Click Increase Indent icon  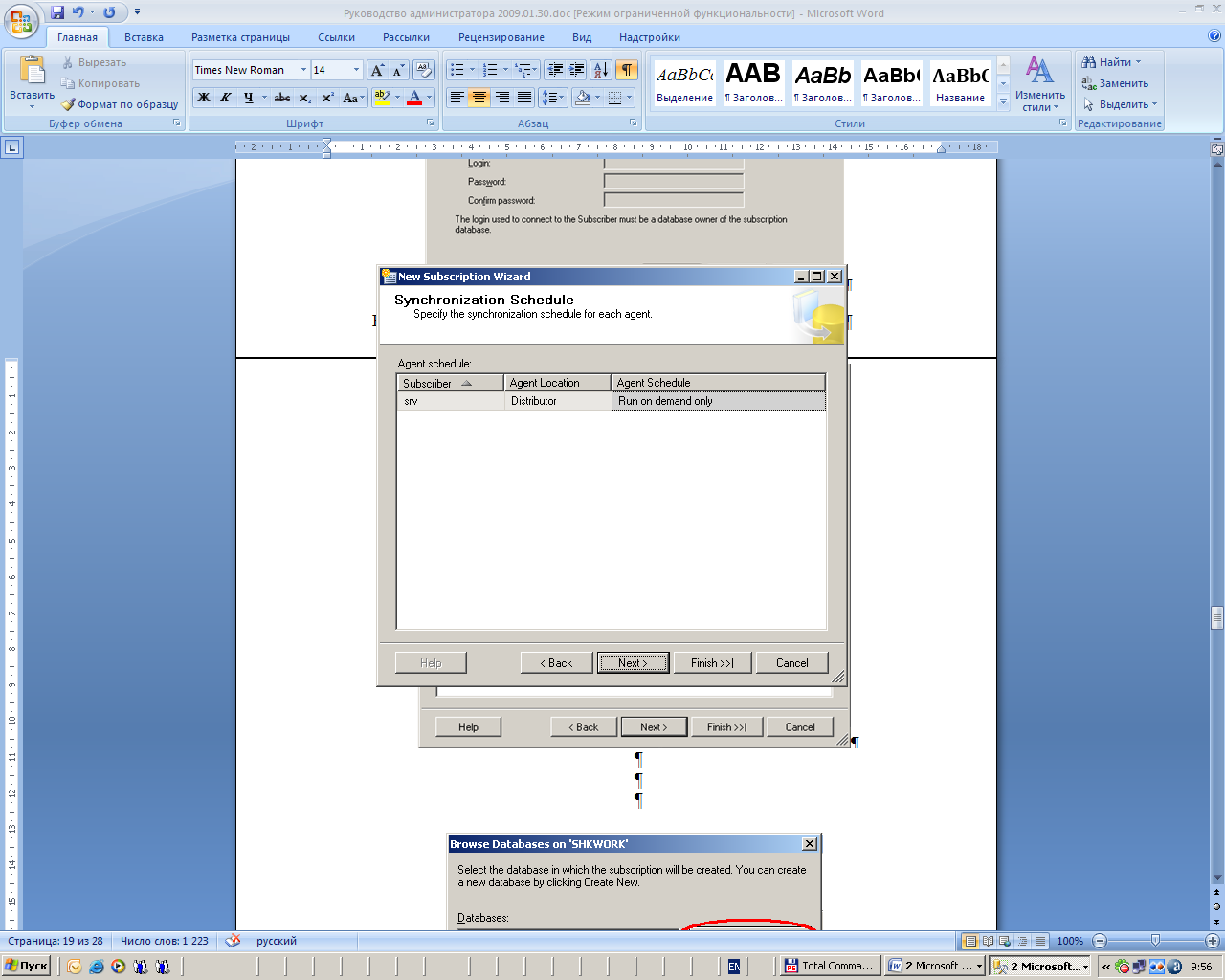tap(577, 70)
